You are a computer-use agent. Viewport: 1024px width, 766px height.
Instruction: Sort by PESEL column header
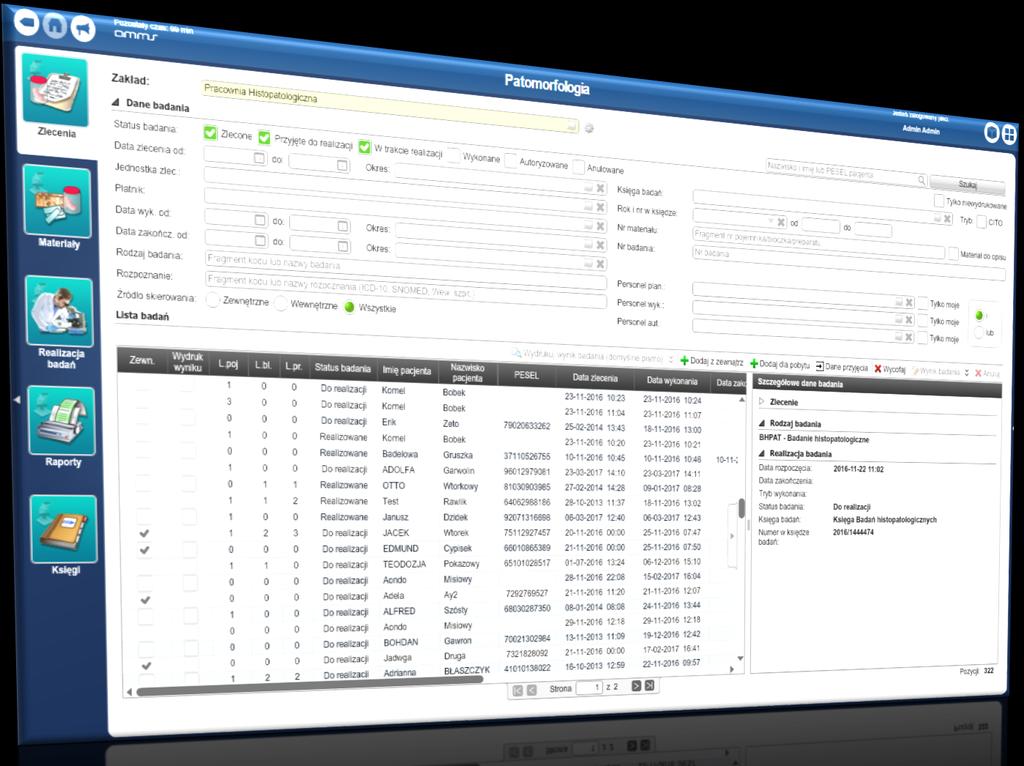[x=526, y=375]
